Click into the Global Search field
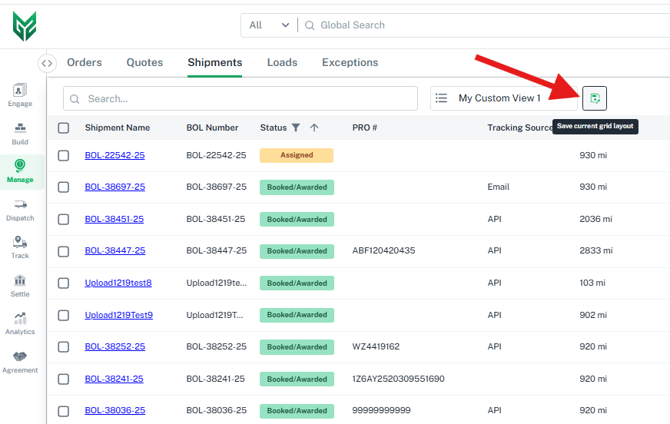 tap(480, 25)
